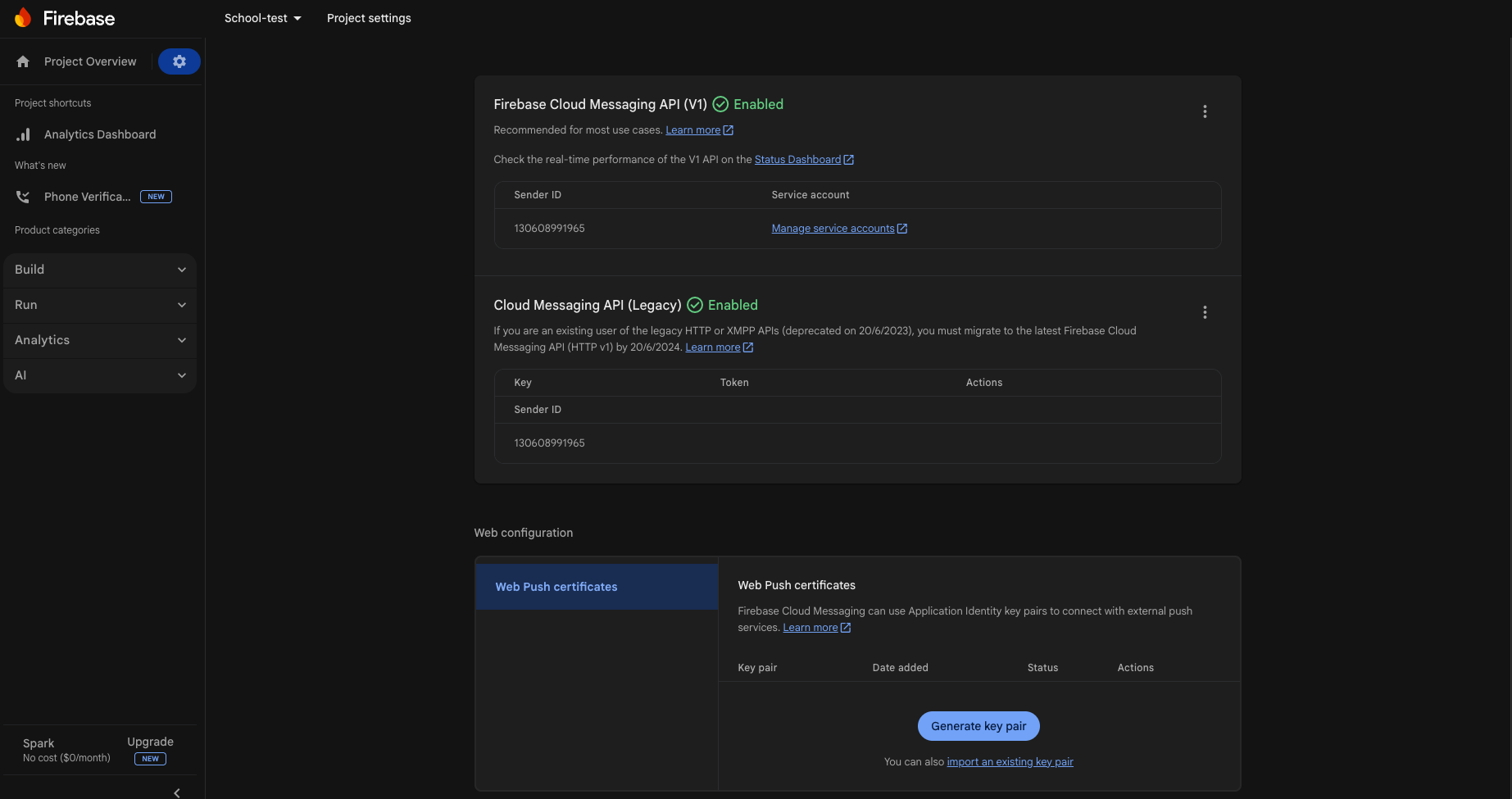Open the overflow menu on Cloud Messaging API (Legacy)
1512x799 pixels.
coord(1205,312)
